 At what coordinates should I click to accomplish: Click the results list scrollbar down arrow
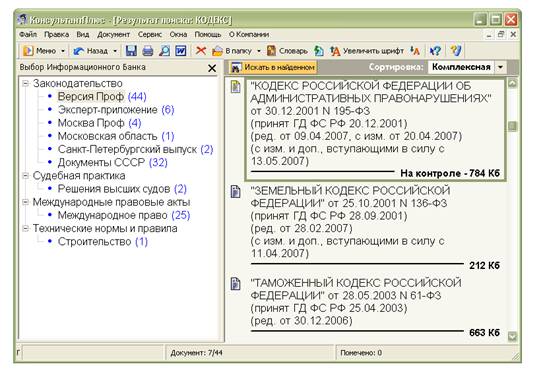coord(512,336)
